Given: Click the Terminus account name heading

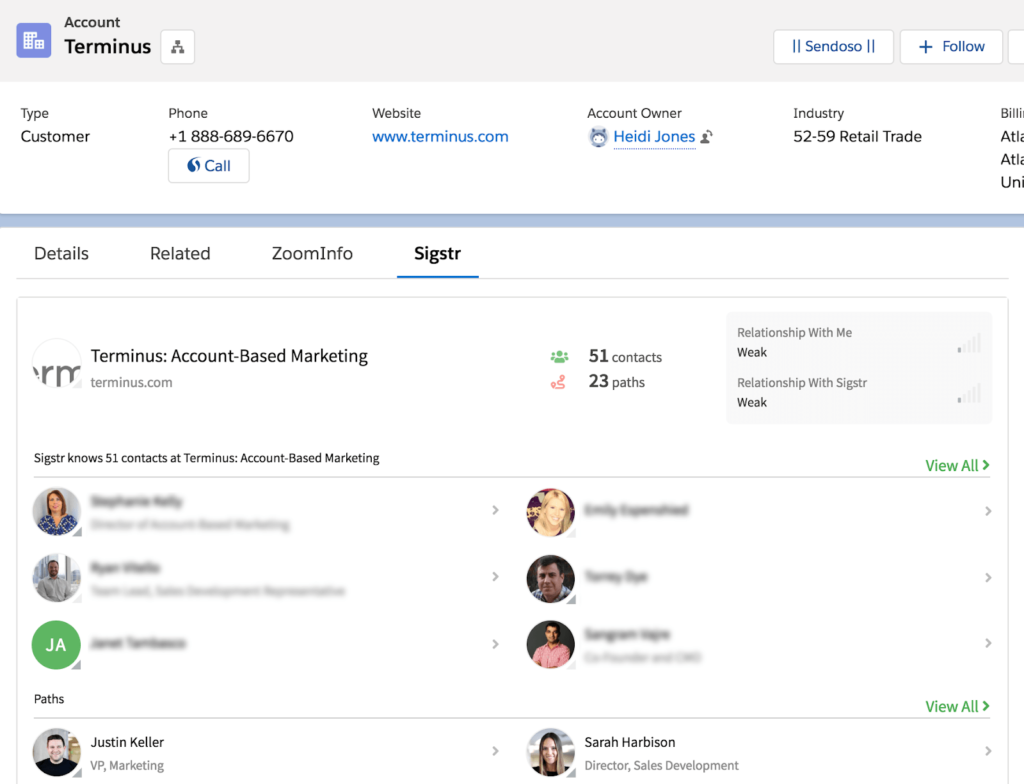Looking at the screenshot, I should pyautogui.click(x=108, y=47).
